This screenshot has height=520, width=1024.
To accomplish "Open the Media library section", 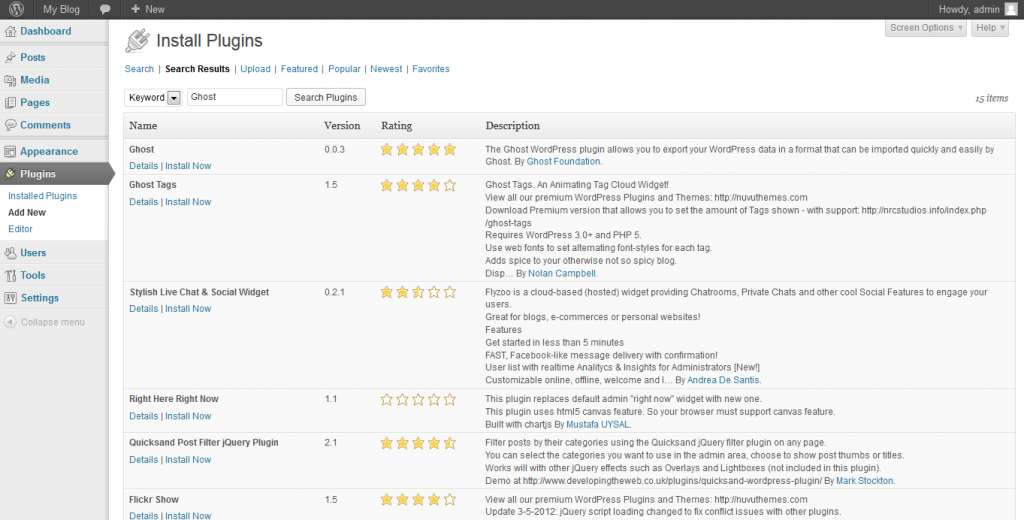I will tap(34, 80).
